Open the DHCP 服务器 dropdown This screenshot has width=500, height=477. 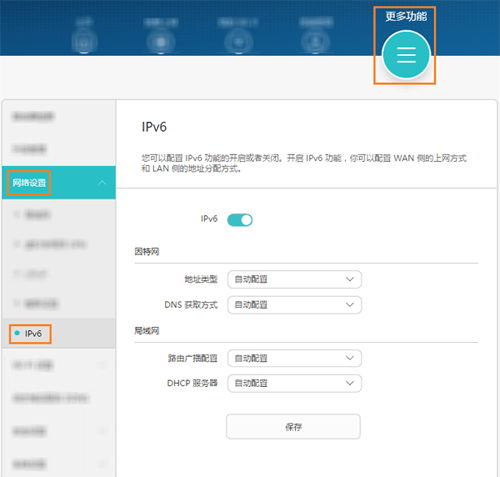click(294, 383)
